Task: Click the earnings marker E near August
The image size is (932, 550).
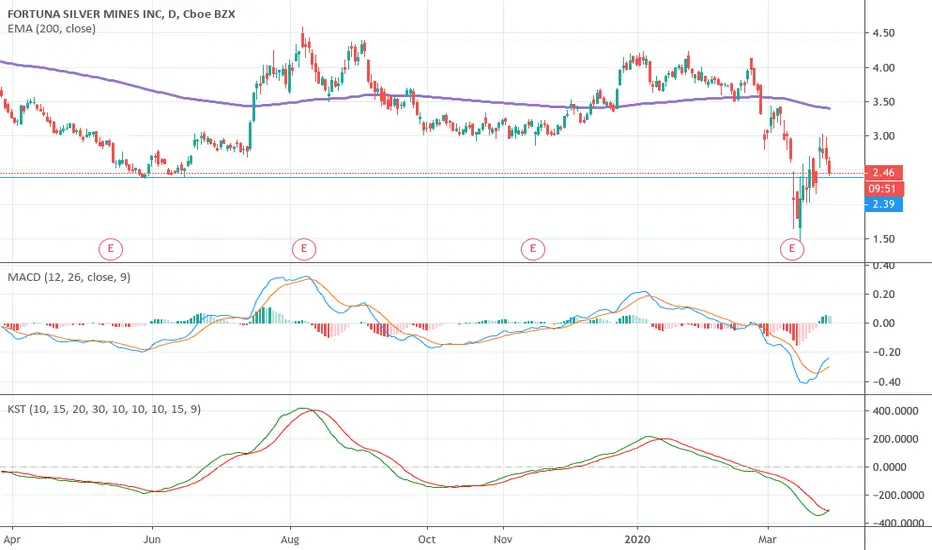Action: click(304, 249)
